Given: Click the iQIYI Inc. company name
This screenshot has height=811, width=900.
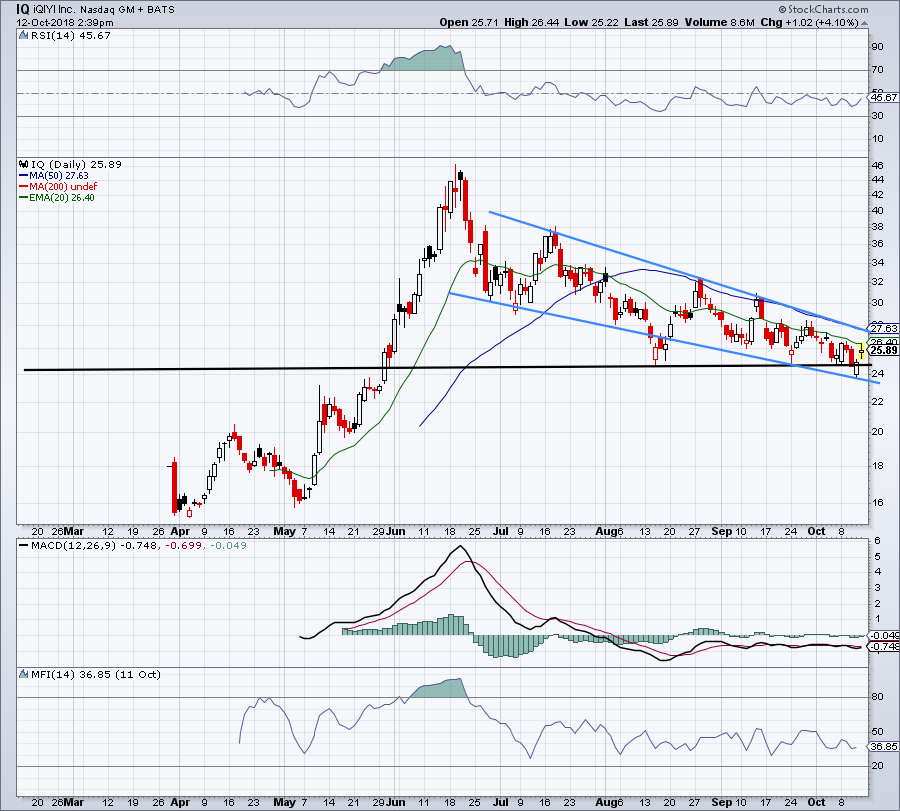Looking at the screenshot, I should point(55,10).
